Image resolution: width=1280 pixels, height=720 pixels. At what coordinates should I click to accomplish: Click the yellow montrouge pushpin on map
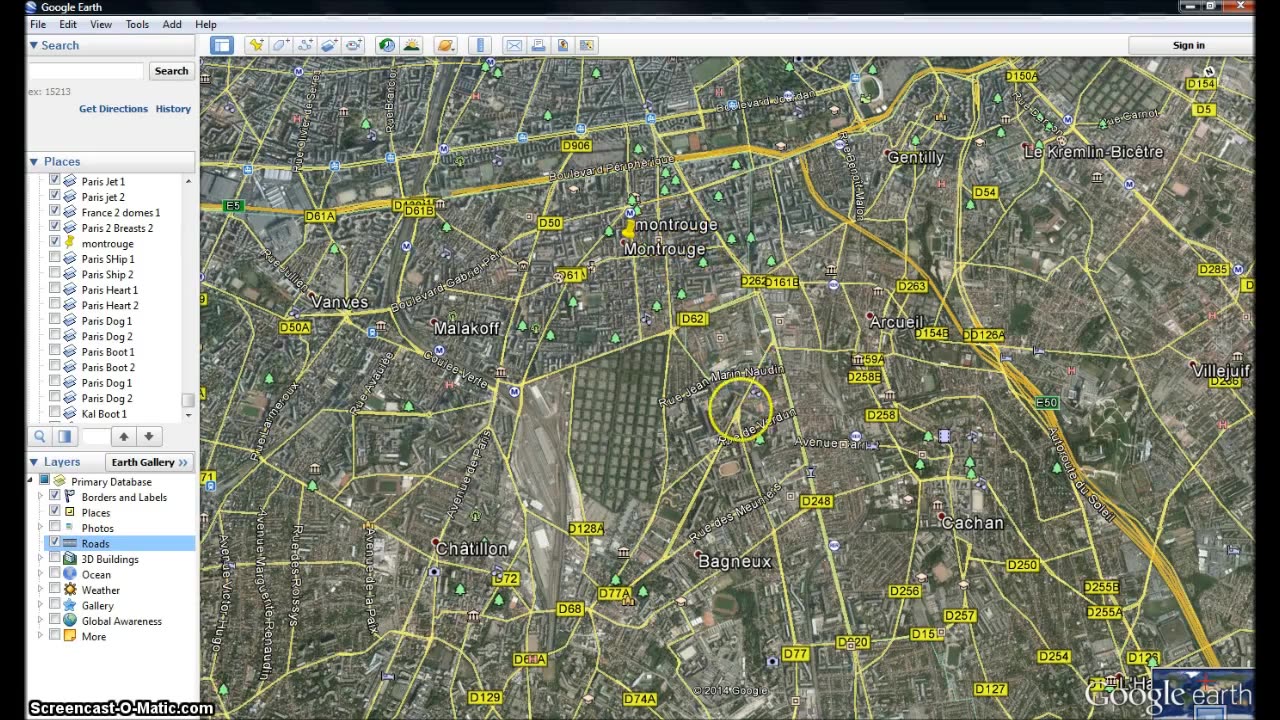point(628,230)
